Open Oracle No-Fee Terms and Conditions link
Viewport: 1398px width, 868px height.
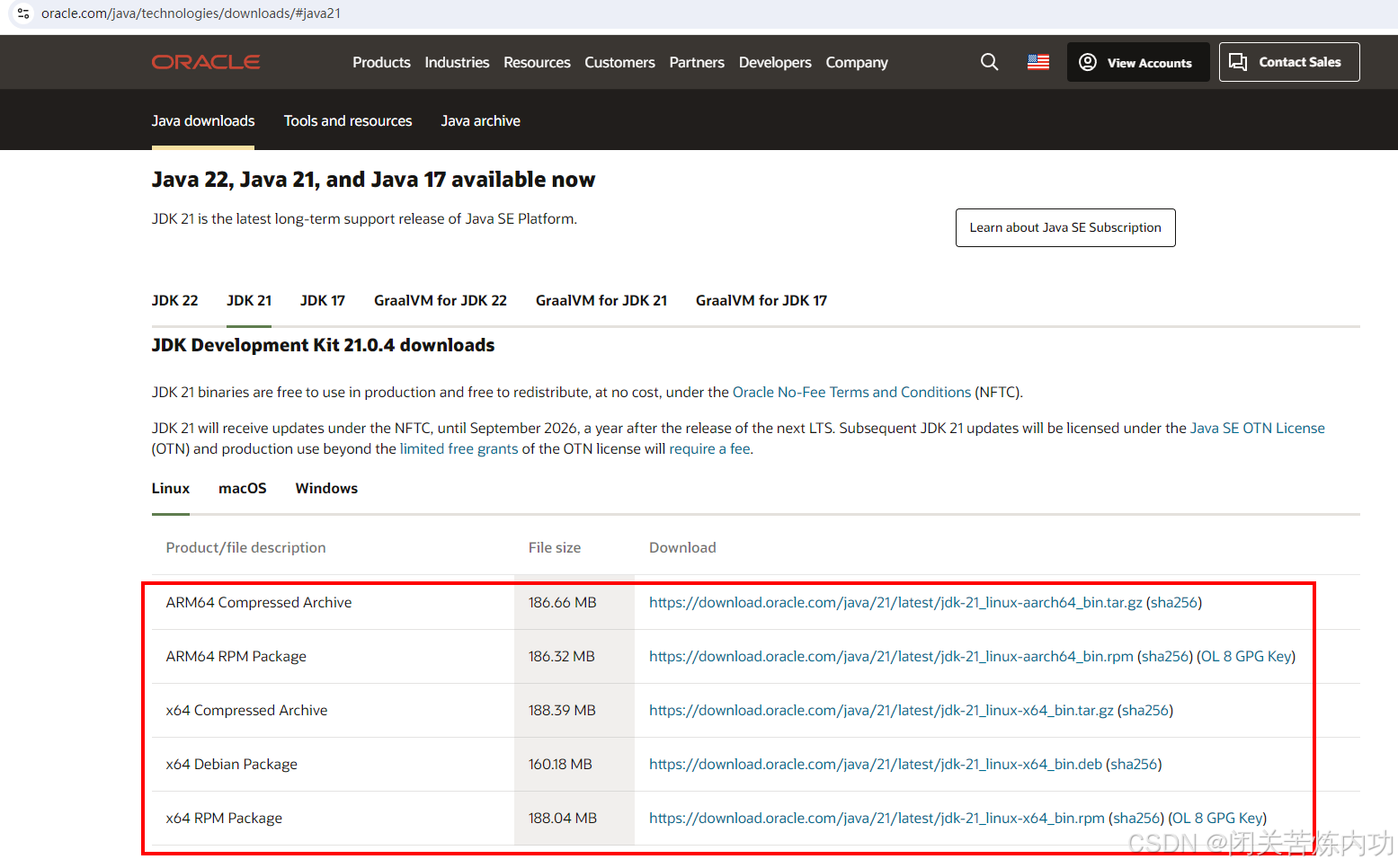coord(852,392)
